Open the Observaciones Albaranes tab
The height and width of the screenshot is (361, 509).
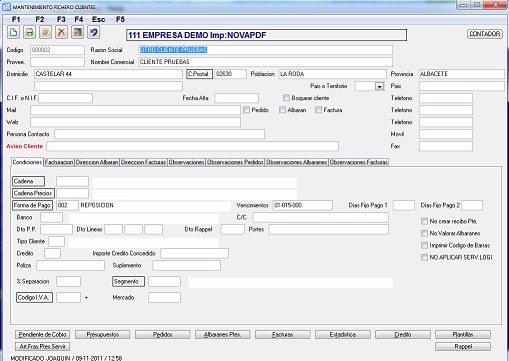pyautogui.click(x=297, y=162)
